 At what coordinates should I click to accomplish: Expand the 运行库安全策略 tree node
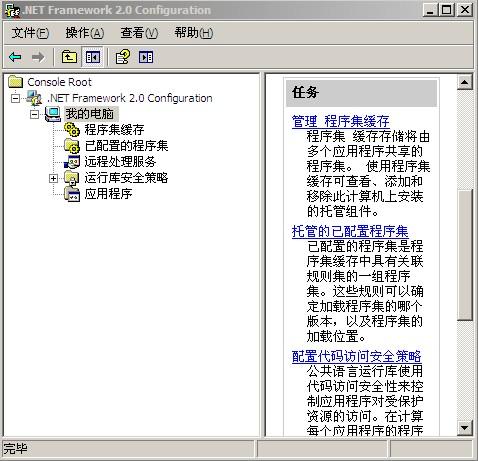[x=53, y=178]
